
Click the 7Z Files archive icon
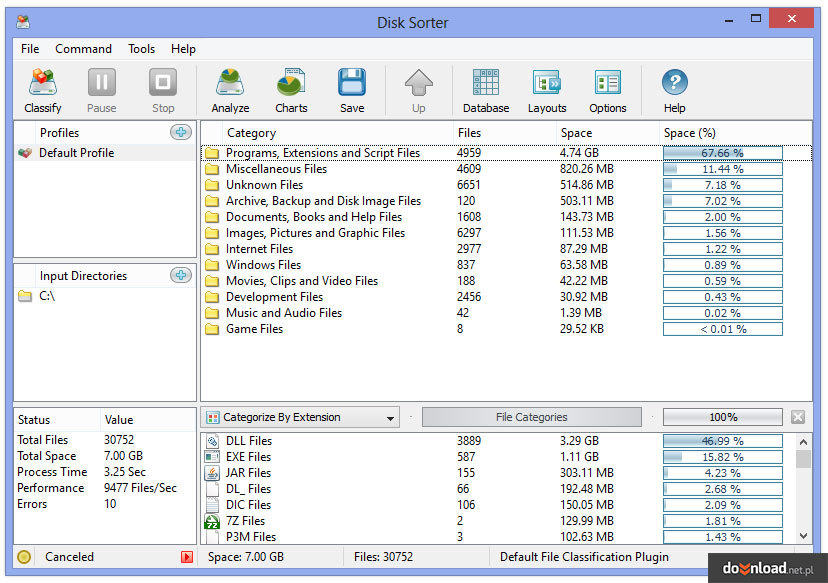[212, 521]
